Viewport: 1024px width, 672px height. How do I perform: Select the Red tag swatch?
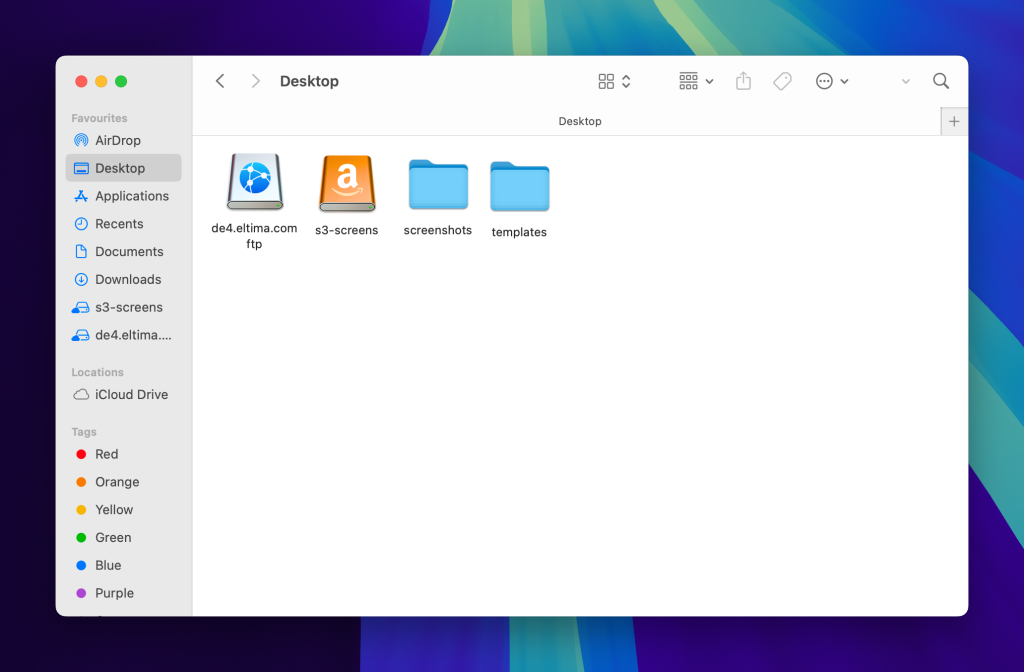(83, 454)
